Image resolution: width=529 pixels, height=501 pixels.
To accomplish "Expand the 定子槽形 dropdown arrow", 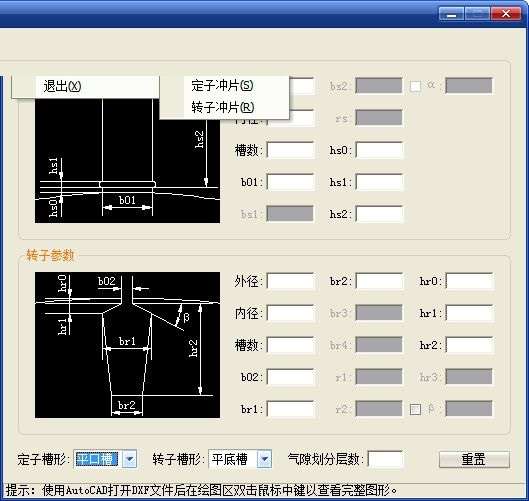I will 130,459.
